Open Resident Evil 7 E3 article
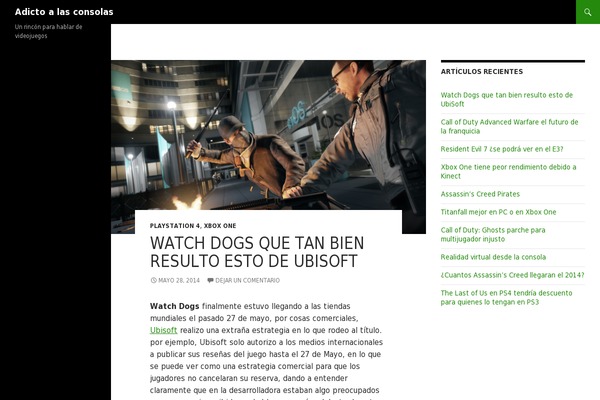 click(x=502, y=149)
